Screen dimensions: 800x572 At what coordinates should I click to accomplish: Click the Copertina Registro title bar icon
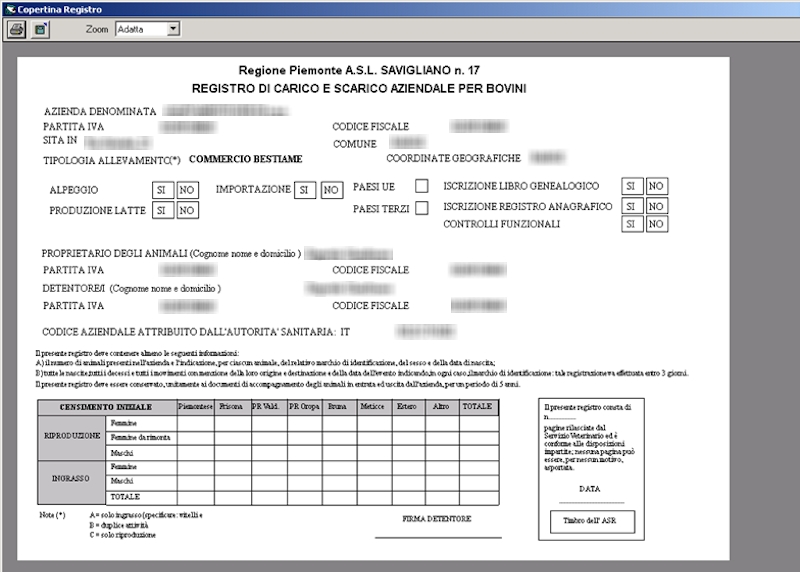tap(10, 9)
